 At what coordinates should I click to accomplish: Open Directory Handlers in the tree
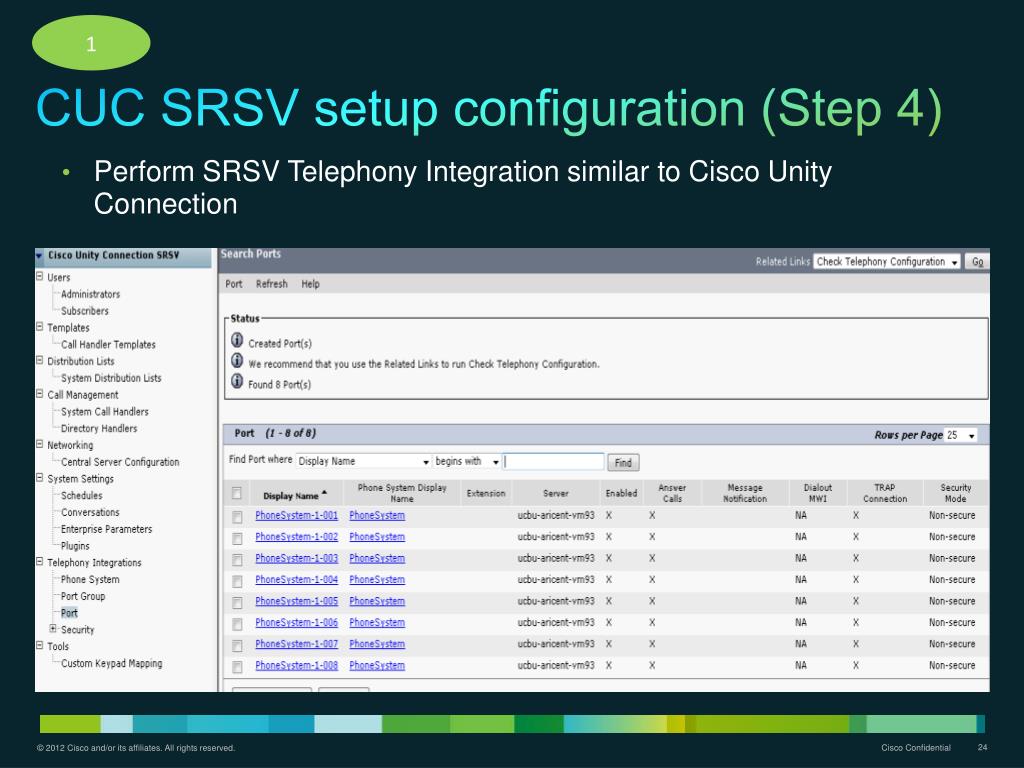99,428
